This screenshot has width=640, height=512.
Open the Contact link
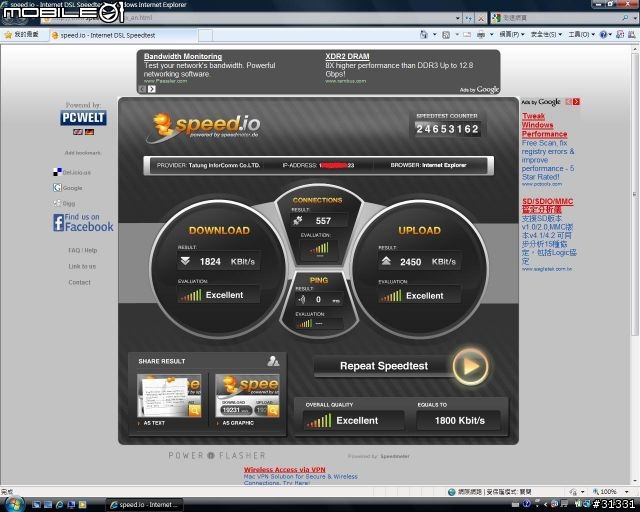click(79, 282)
